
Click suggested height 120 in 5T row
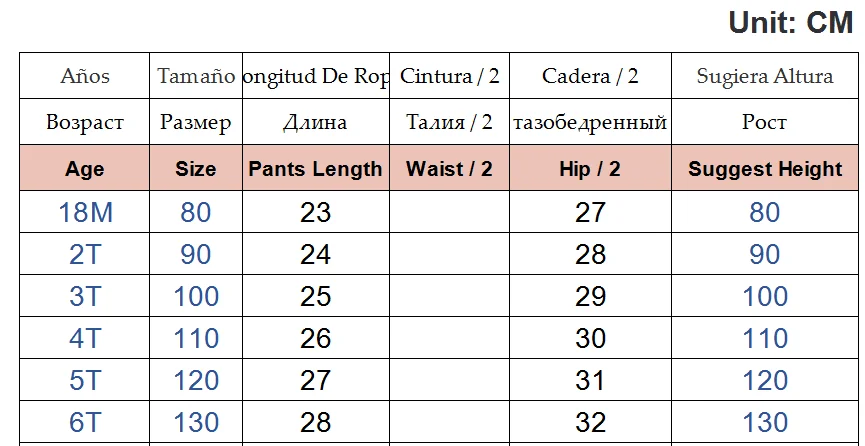click(765, 381)
